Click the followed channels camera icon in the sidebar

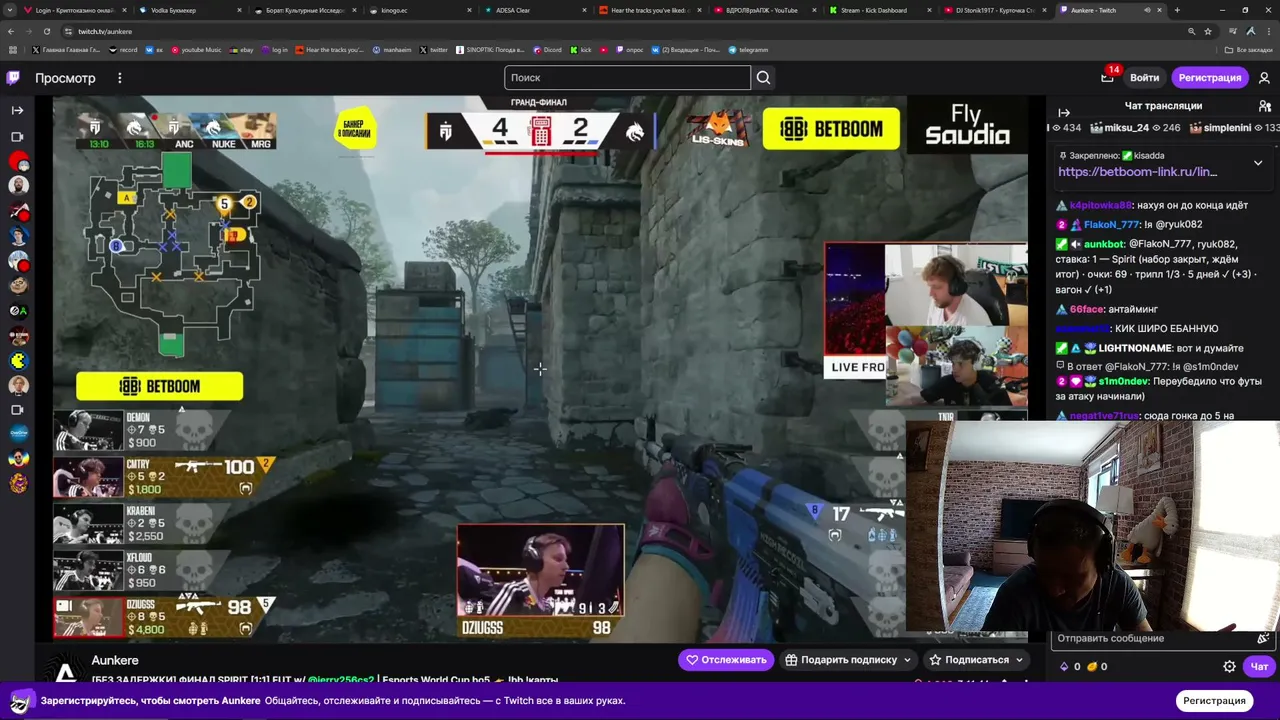pyautogui.click(x=17, y=136)
